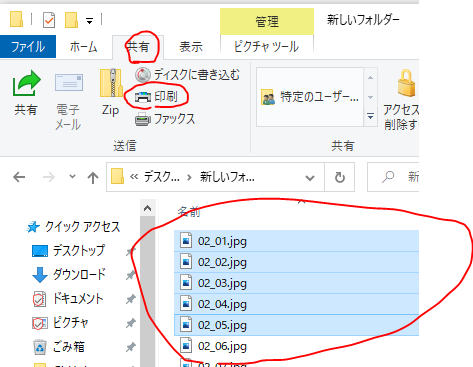
Task: Click the Pictures icon in sidebar
Action: point(39,323)
